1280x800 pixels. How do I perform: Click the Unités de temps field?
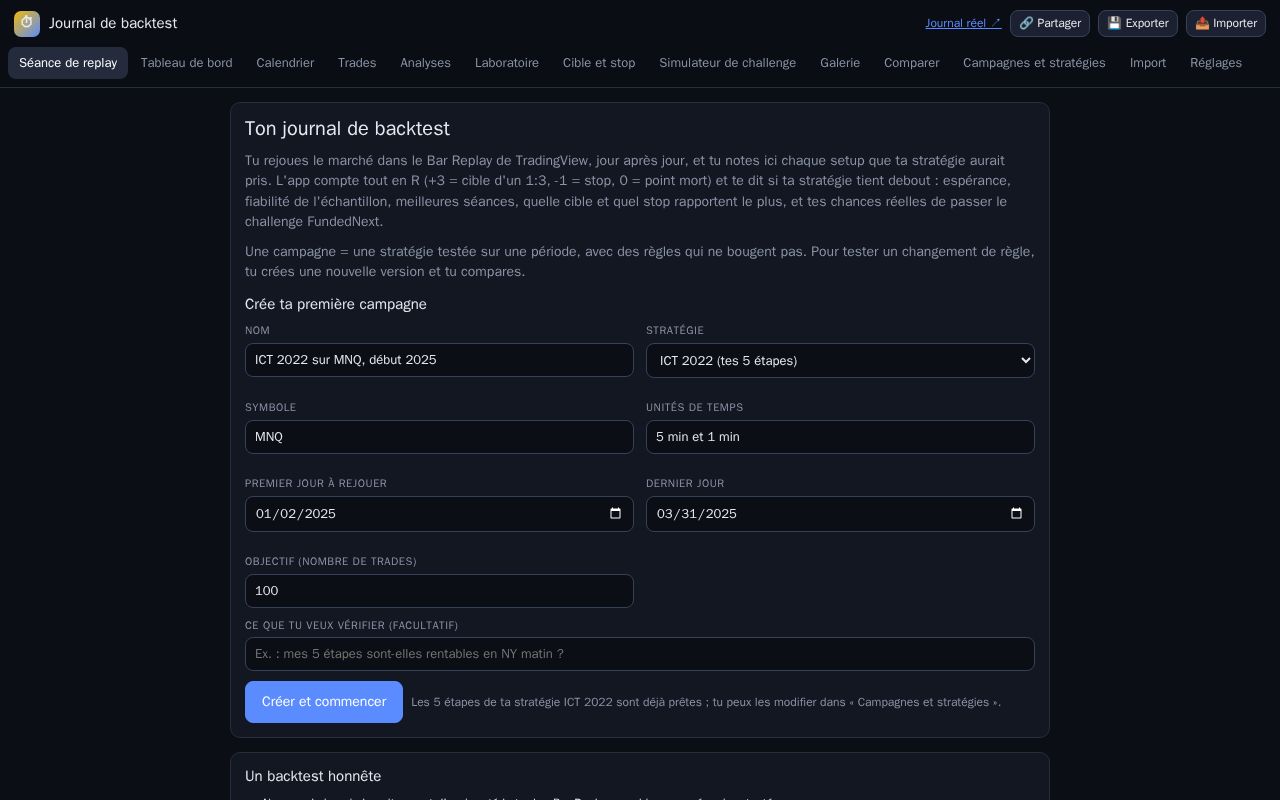tap(840, 437)
